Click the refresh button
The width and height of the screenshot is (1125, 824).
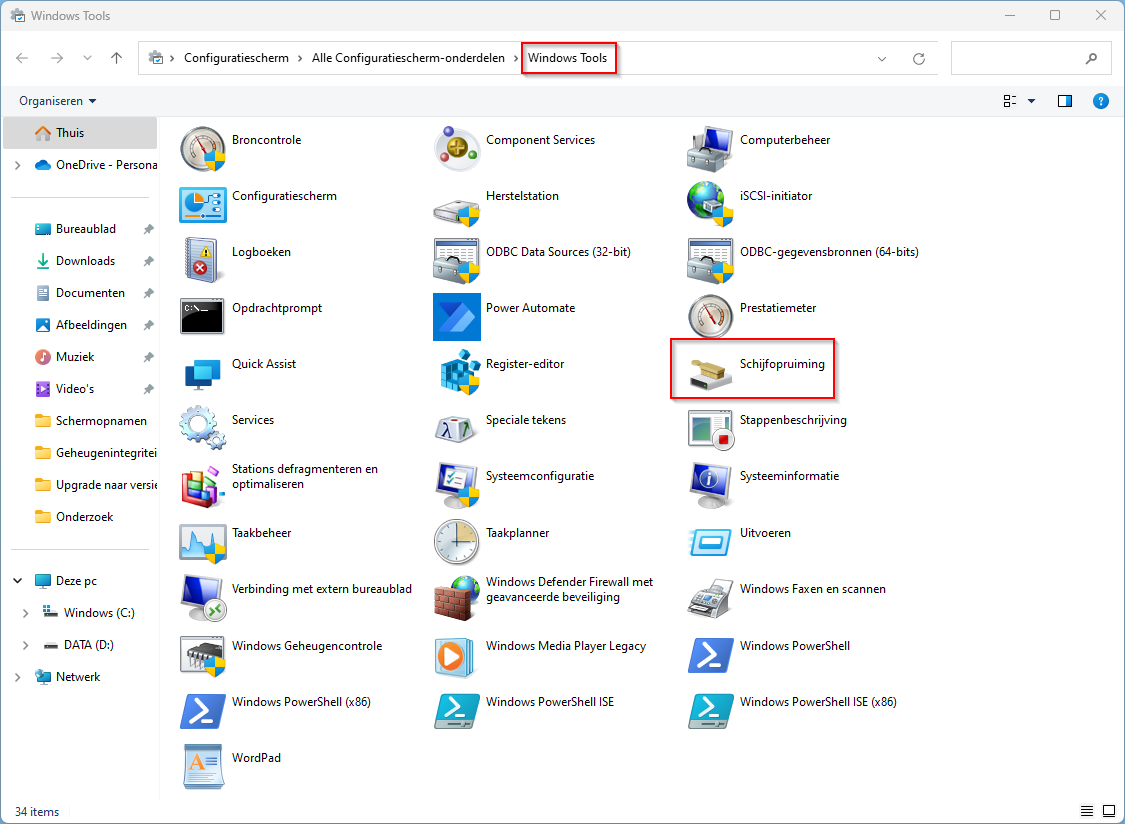coord(919,58)
